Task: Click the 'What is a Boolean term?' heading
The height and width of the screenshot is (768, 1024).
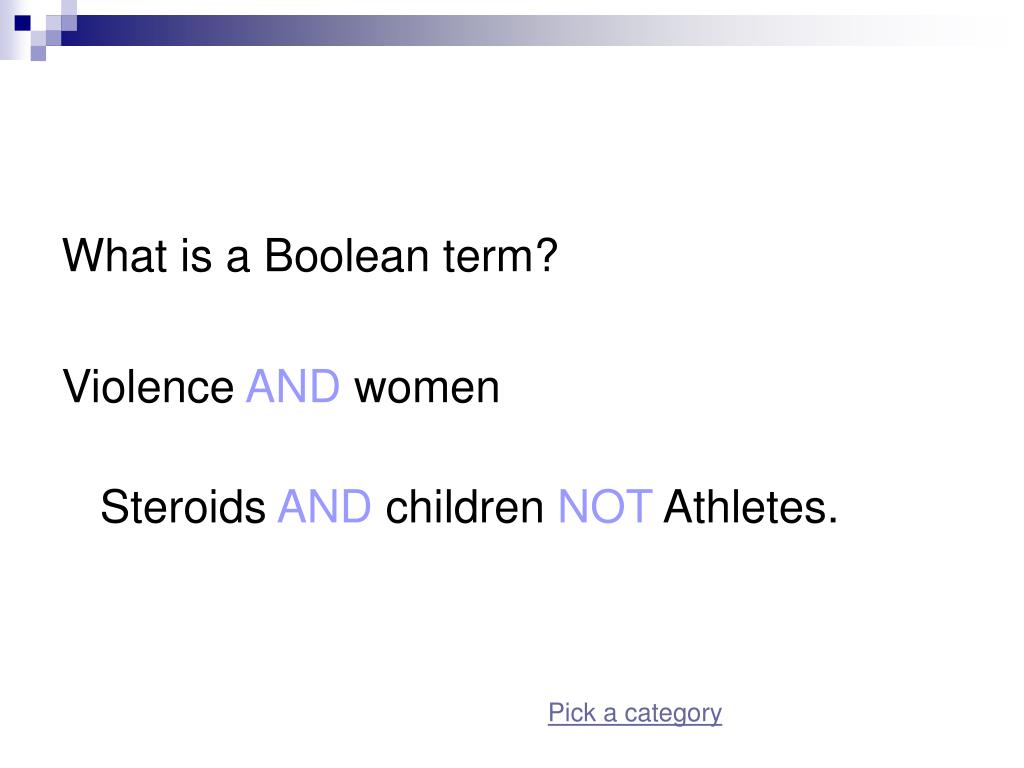Action: 310,255
